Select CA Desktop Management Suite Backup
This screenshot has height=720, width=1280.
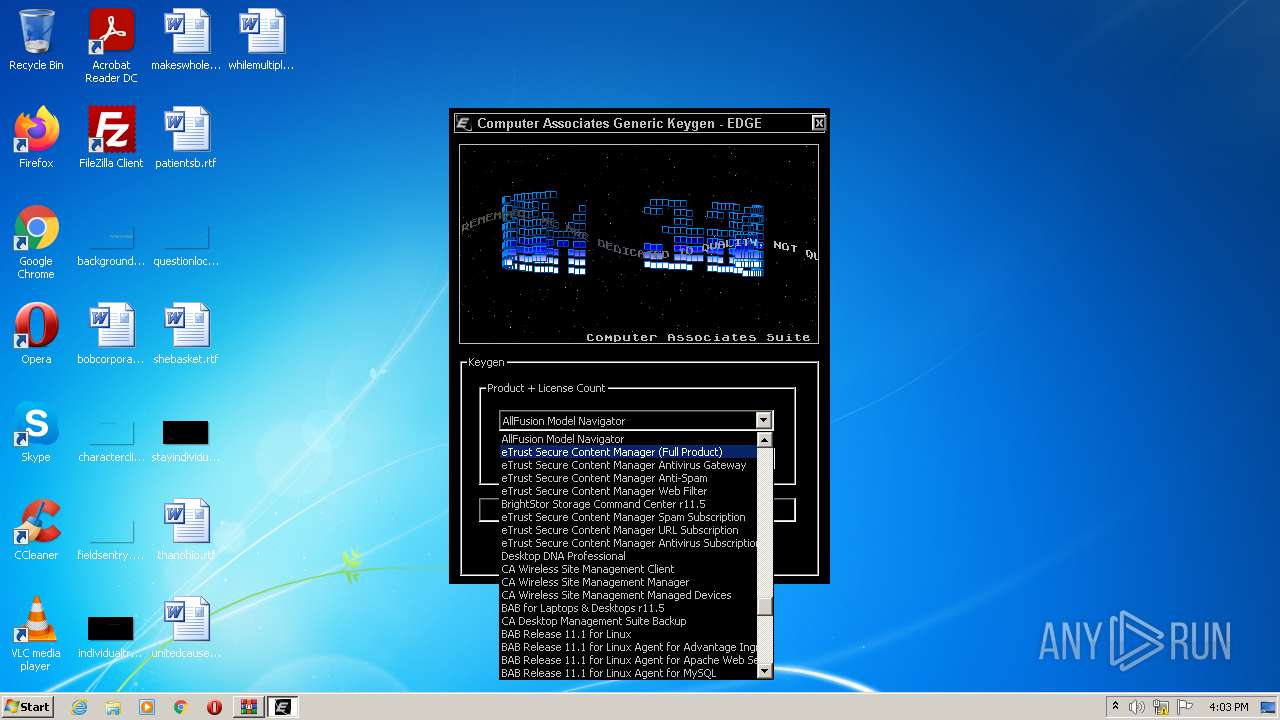628,621
